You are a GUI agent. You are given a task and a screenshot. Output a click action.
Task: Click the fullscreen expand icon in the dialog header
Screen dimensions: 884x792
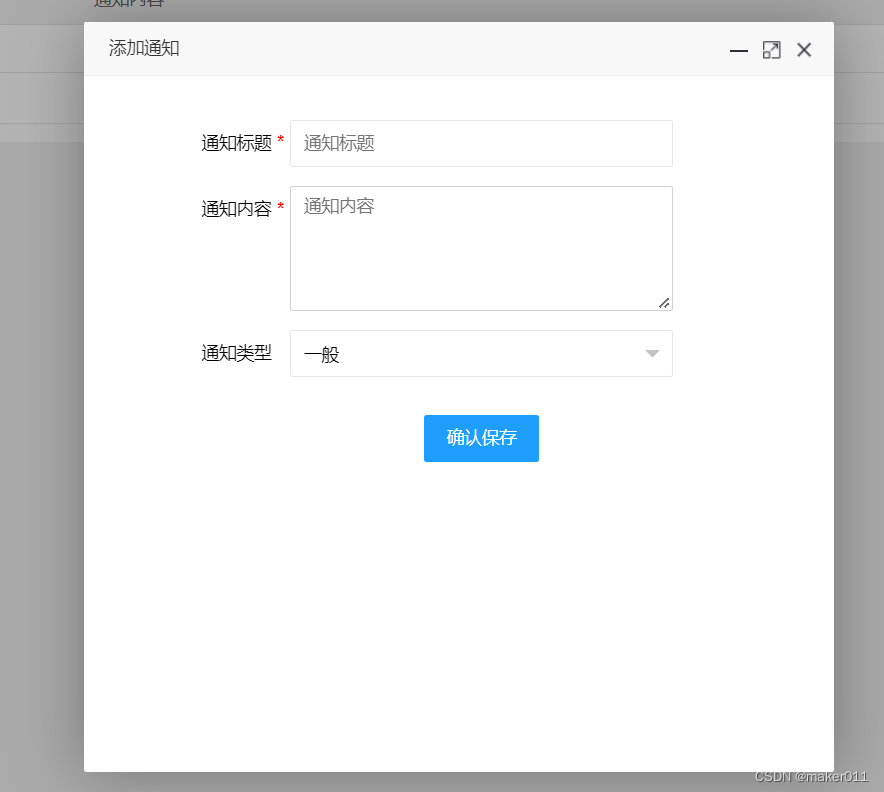coord(771,49)
